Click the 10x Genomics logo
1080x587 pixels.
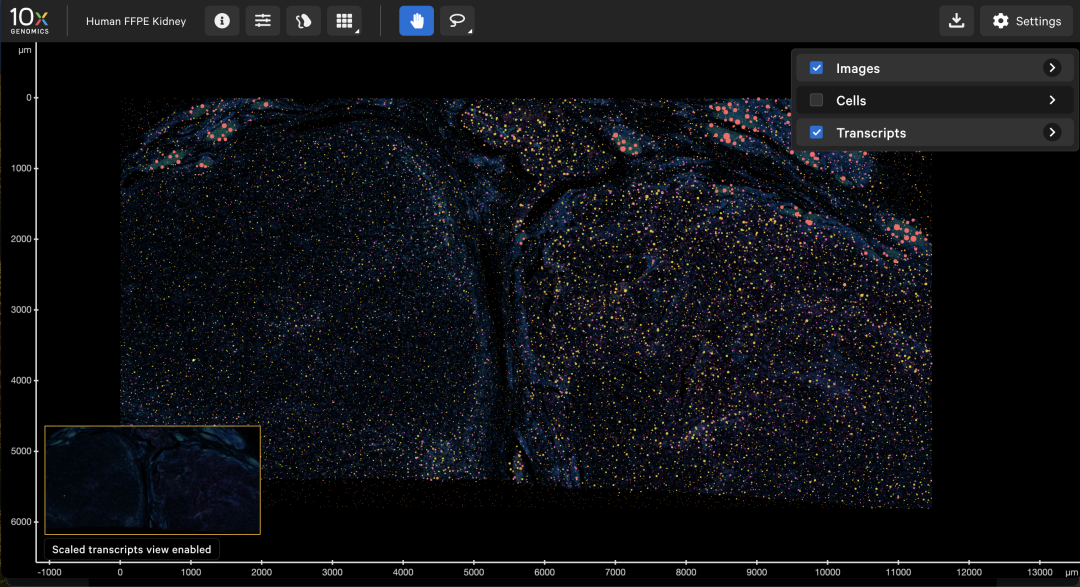coord(28,21)
